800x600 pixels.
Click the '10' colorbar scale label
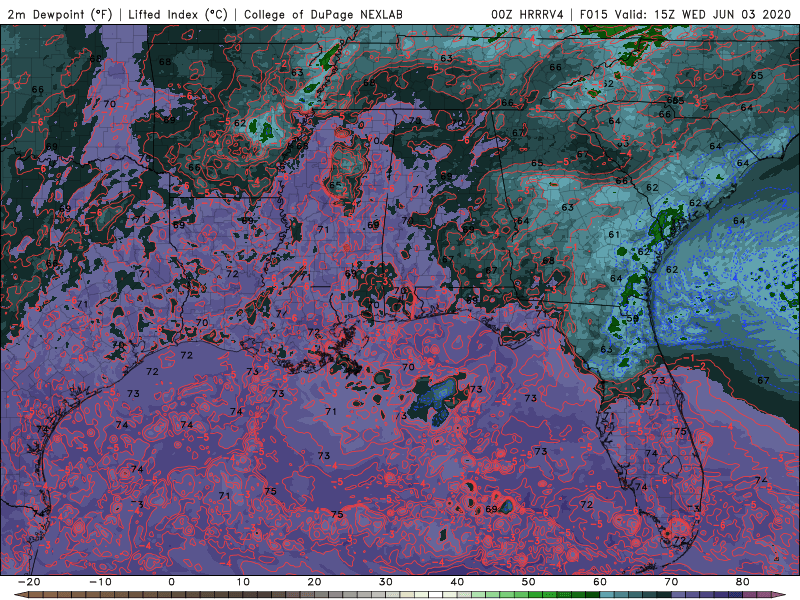243,582
